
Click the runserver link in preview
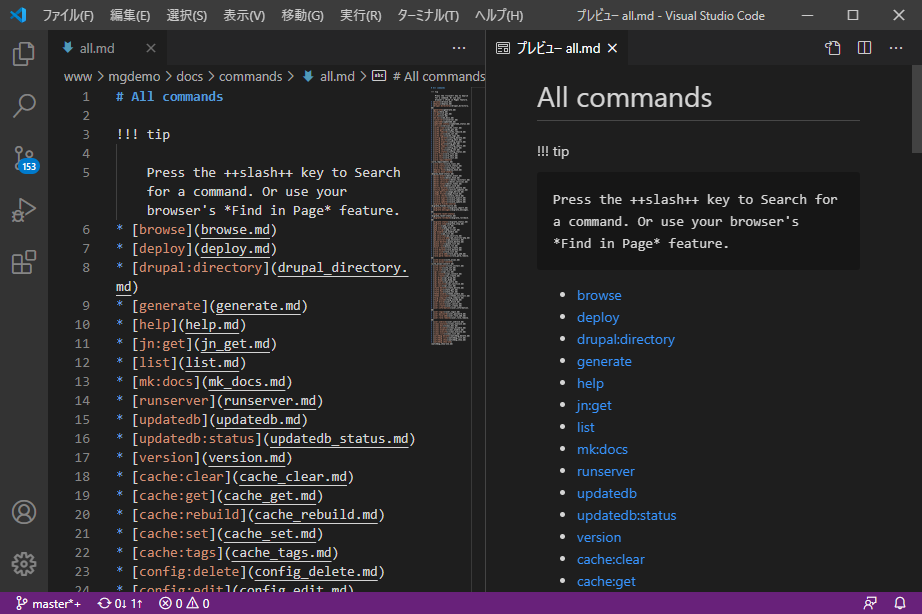click(x=605, y=471)
